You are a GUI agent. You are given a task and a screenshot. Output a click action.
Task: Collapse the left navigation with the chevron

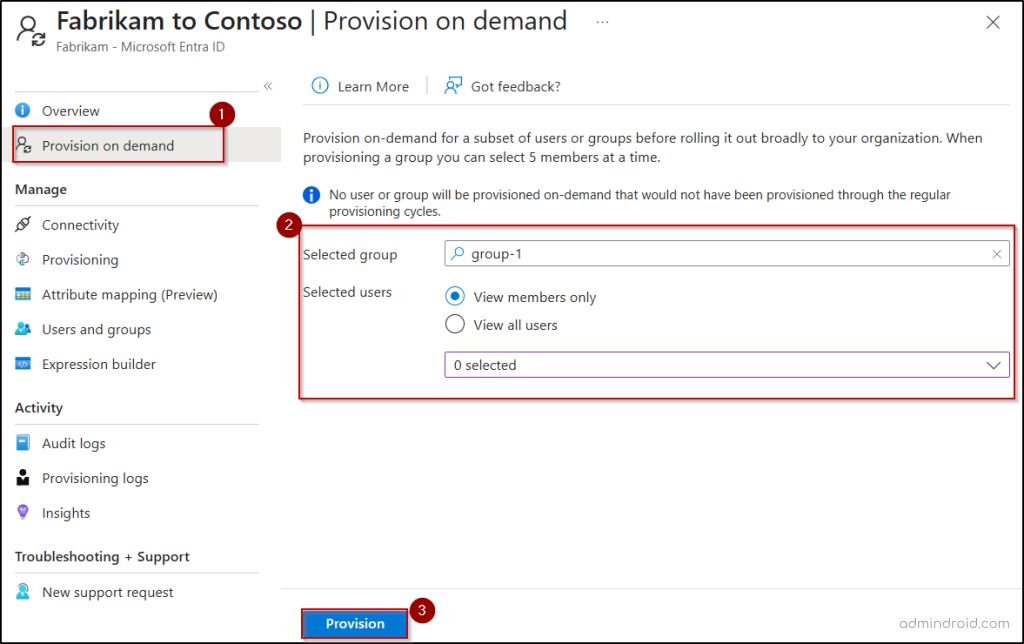(268, 86)
